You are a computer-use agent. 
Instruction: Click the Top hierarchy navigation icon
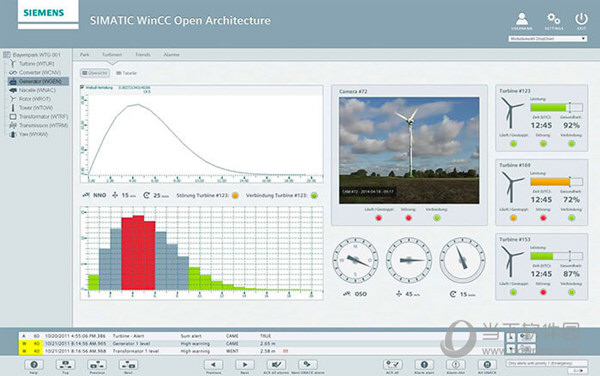(x=65, y=365)
